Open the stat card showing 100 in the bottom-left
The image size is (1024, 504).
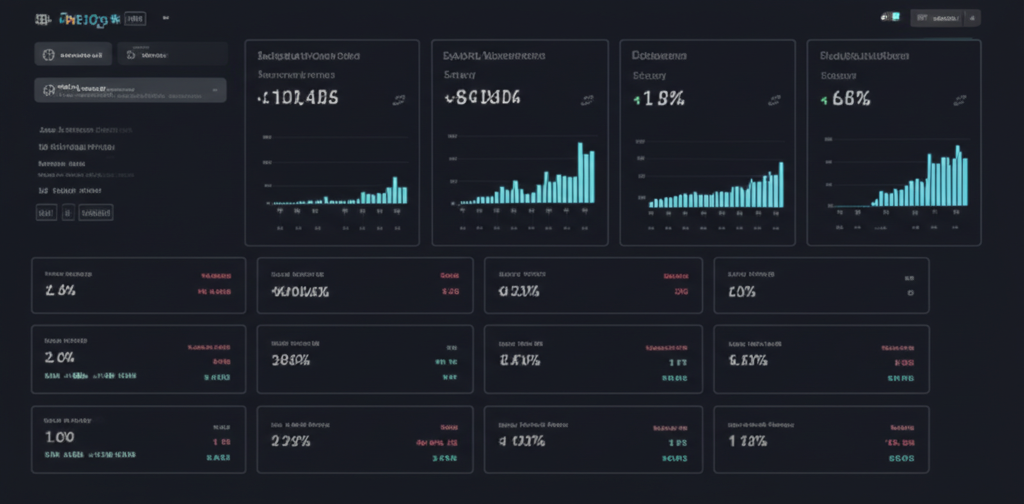(138, 439)
